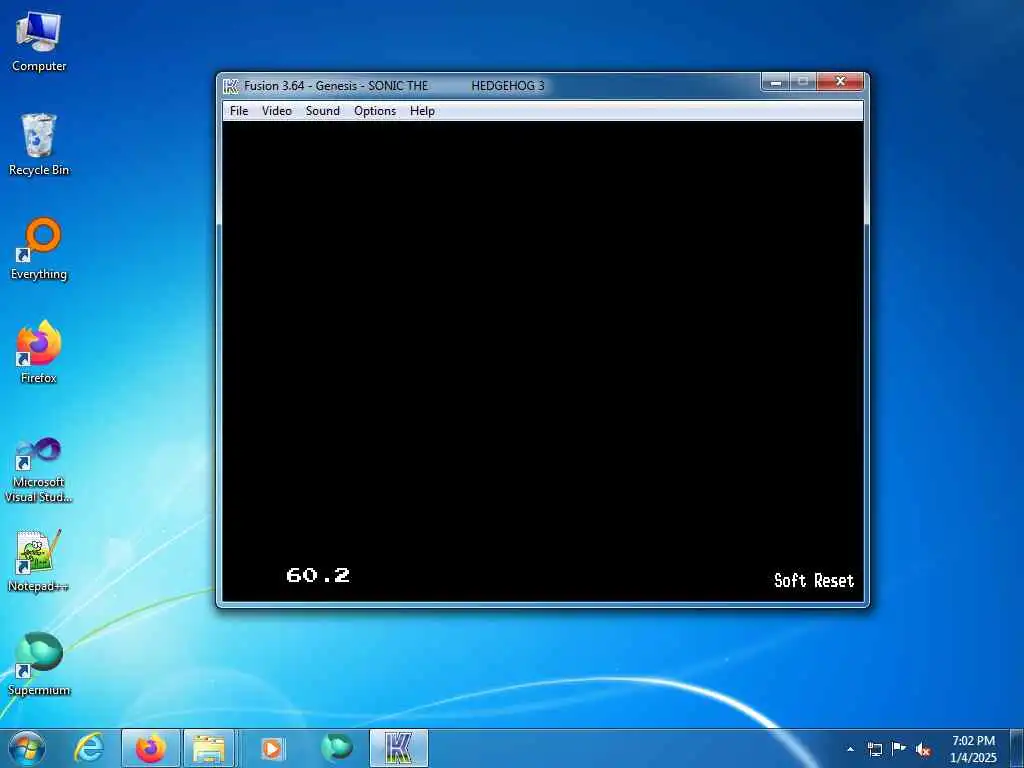Click the Fusion window title text

394,86
